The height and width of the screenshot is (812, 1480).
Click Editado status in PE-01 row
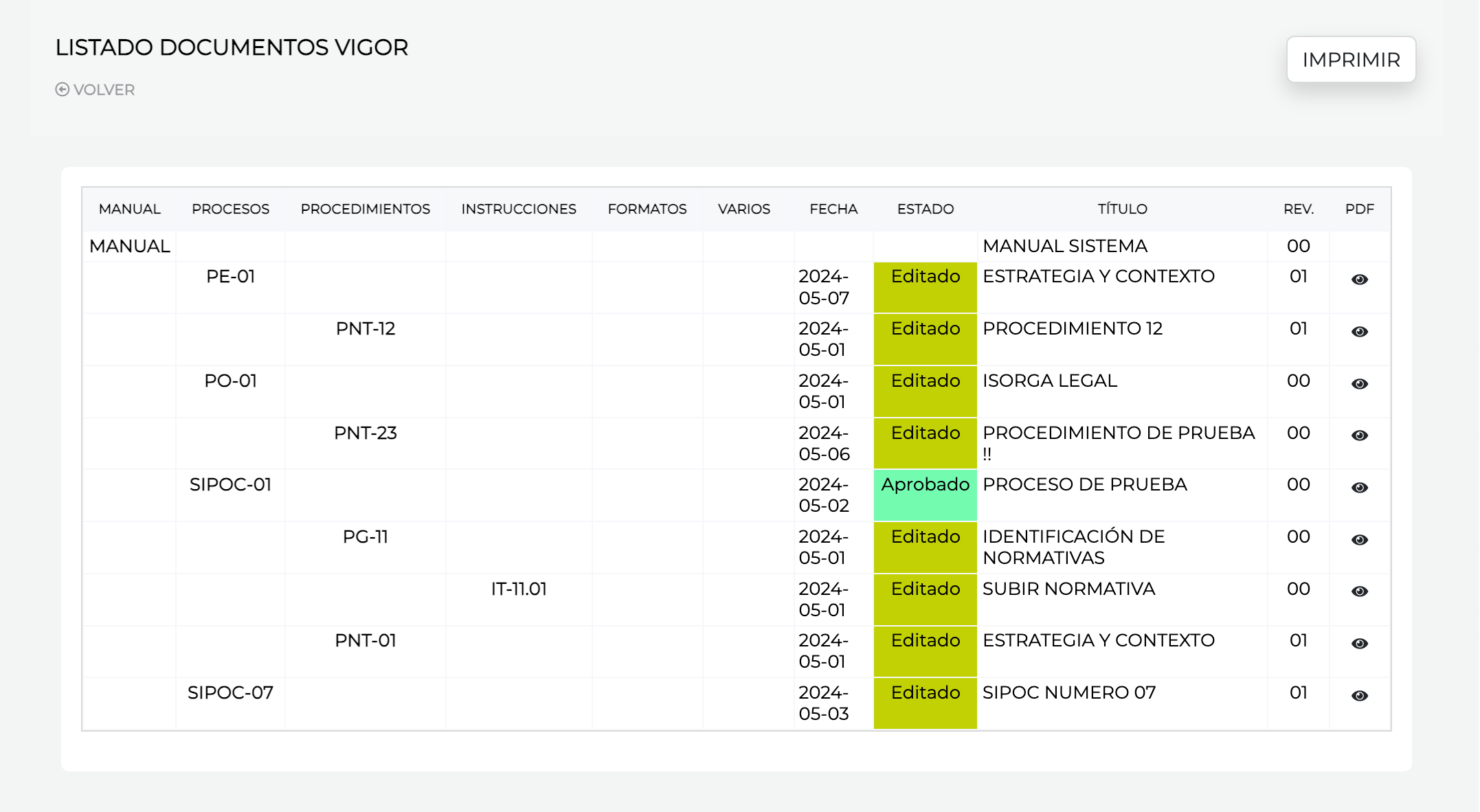point(926,287)
